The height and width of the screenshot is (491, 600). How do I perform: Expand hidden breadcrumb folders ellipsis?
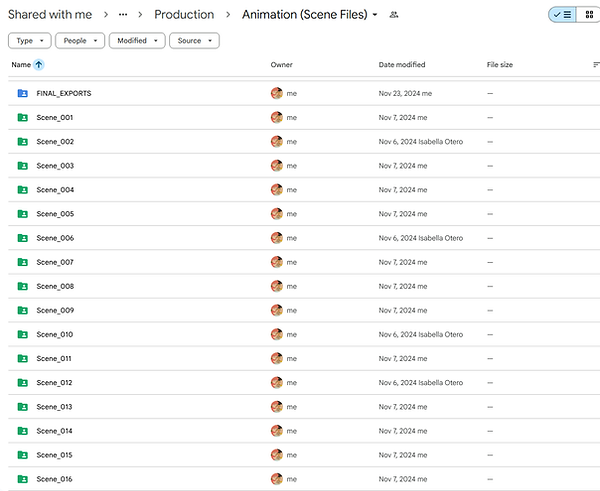(123, 15)
